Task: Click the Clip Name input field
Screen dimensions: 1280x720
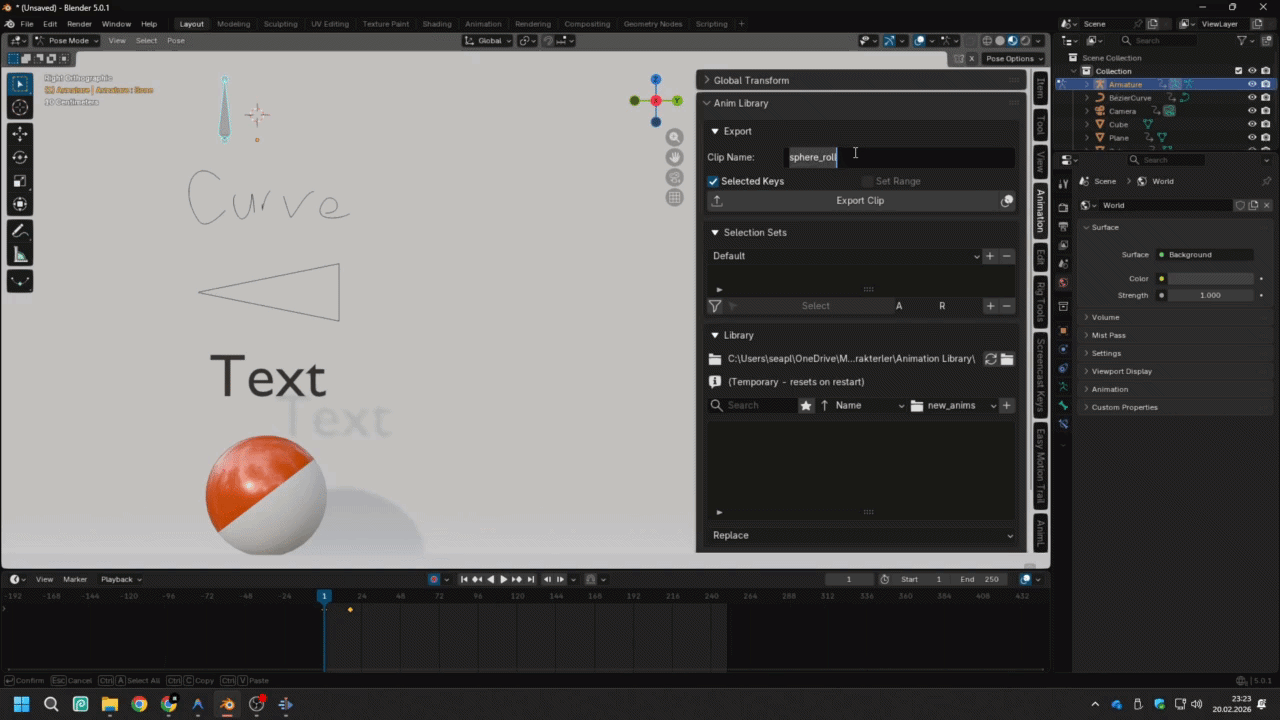Action: (x=900, y=157)
